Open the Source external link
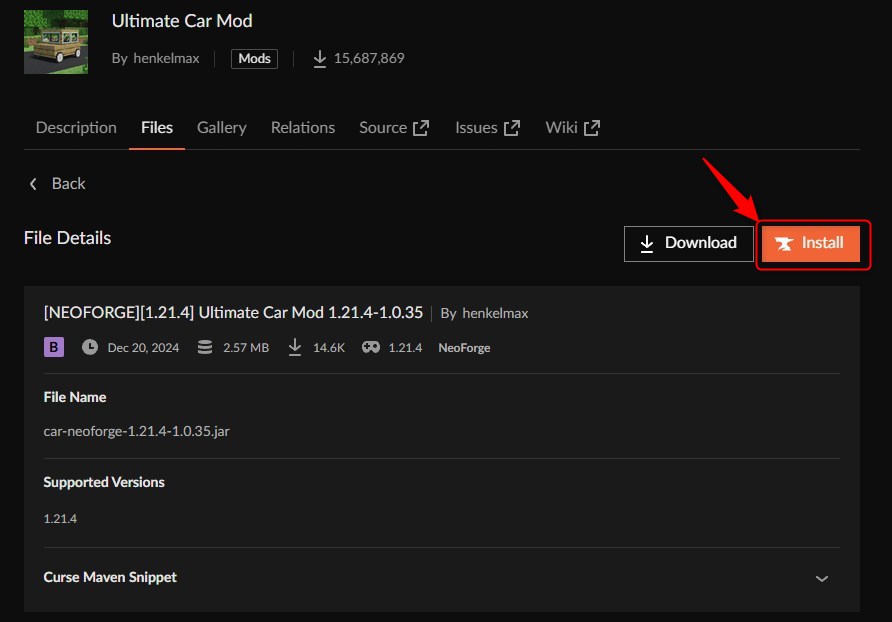This screenshot has height=622, width=892. coord(394,127)
